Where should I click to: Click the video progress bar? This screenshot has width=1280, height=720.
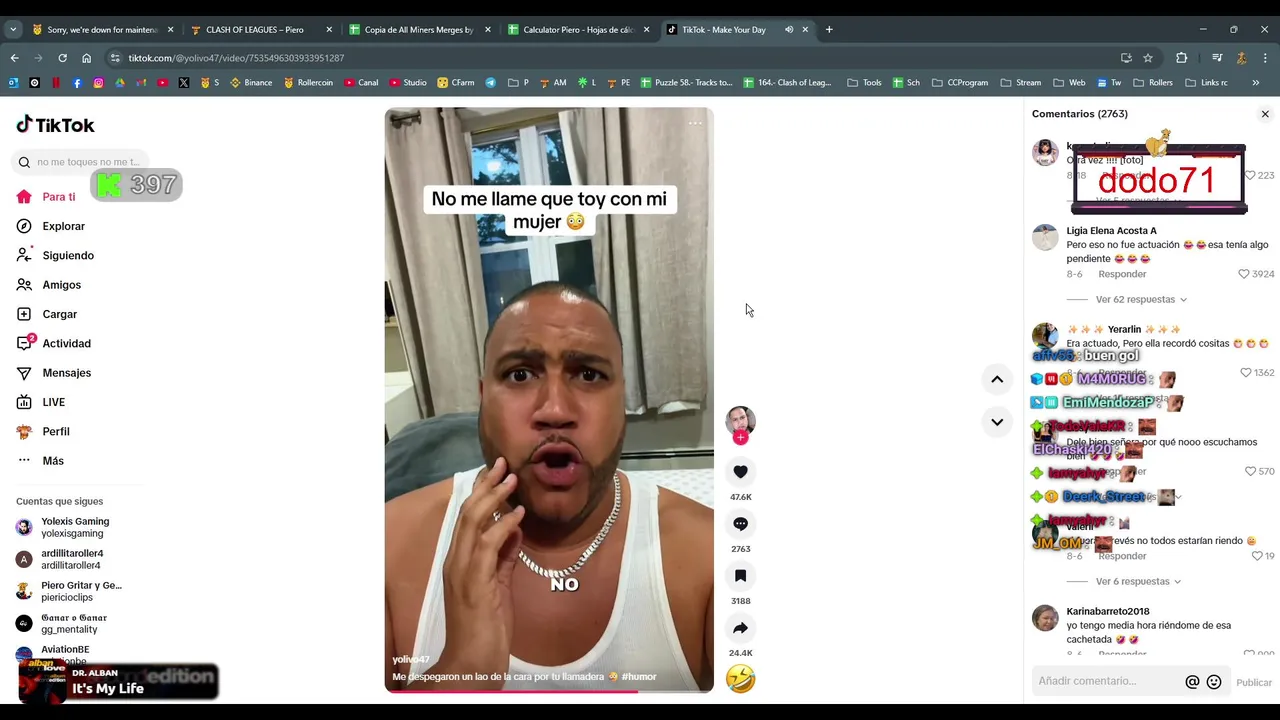[x=549, y=691]
